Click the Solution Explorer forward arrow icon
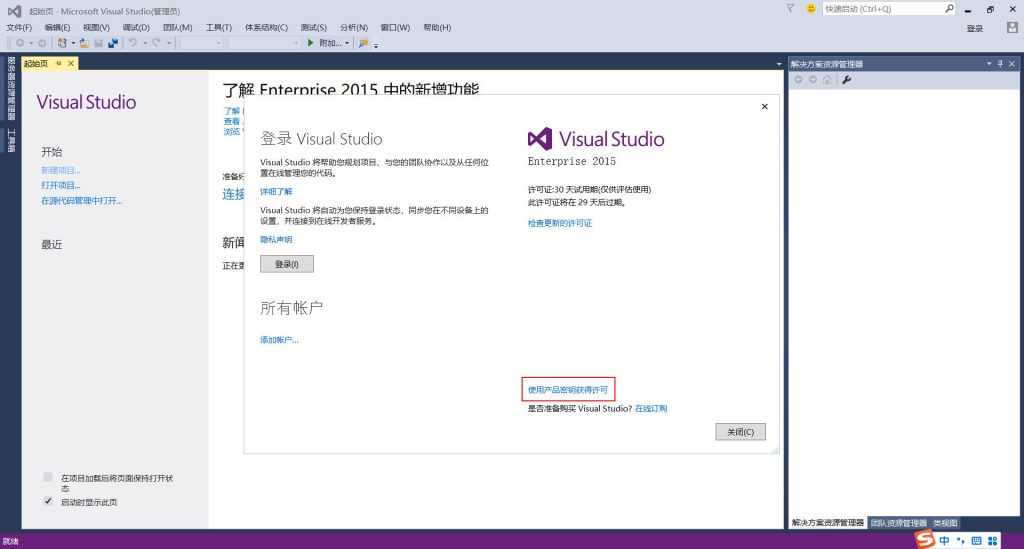Image resolution: width=1024 pixels, height=549 pixels. coord(812,80)
